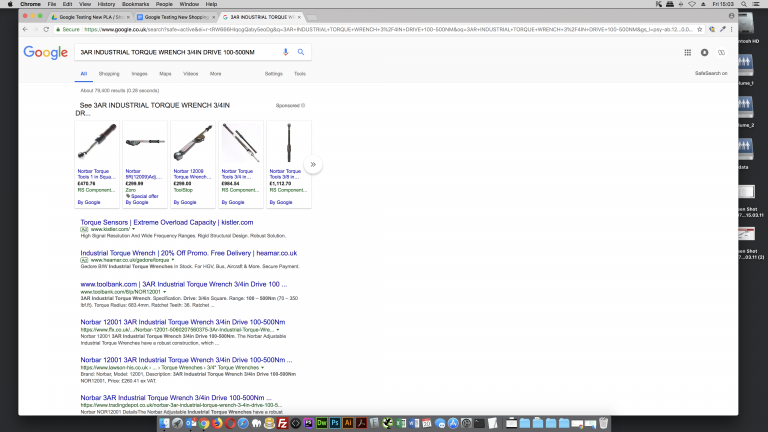Open the More search category dropdown
This screenshot has width=768, height=432.
point(216,74)
